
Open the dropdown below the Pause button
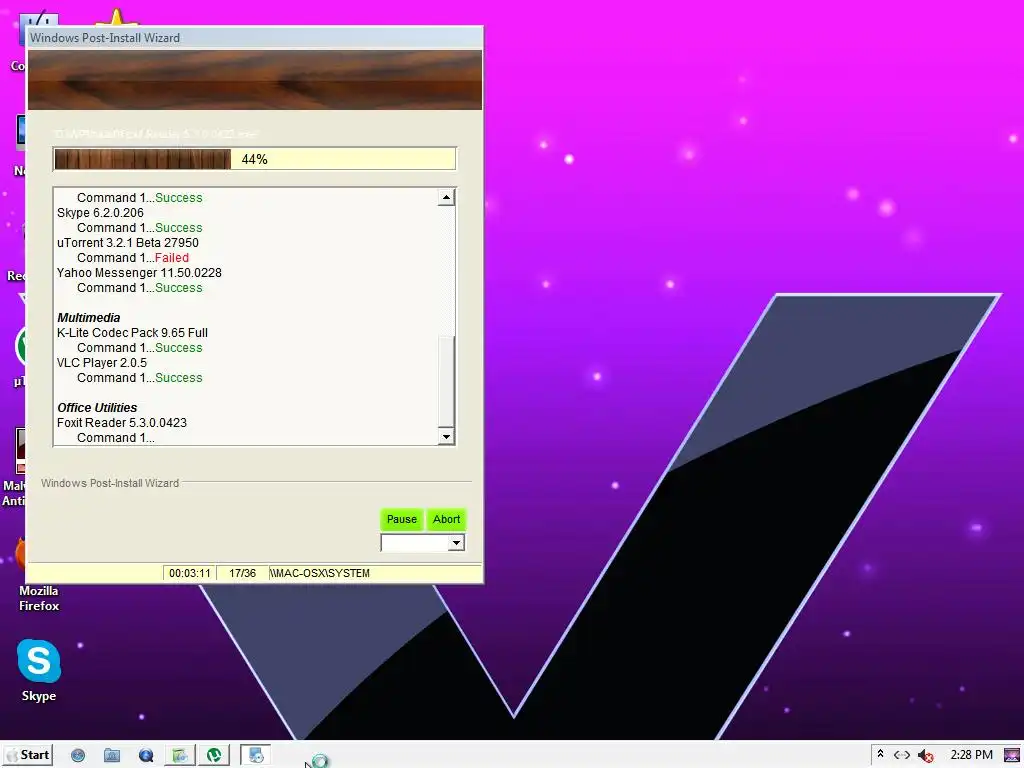pyautogui.click(x=423, y=543)
